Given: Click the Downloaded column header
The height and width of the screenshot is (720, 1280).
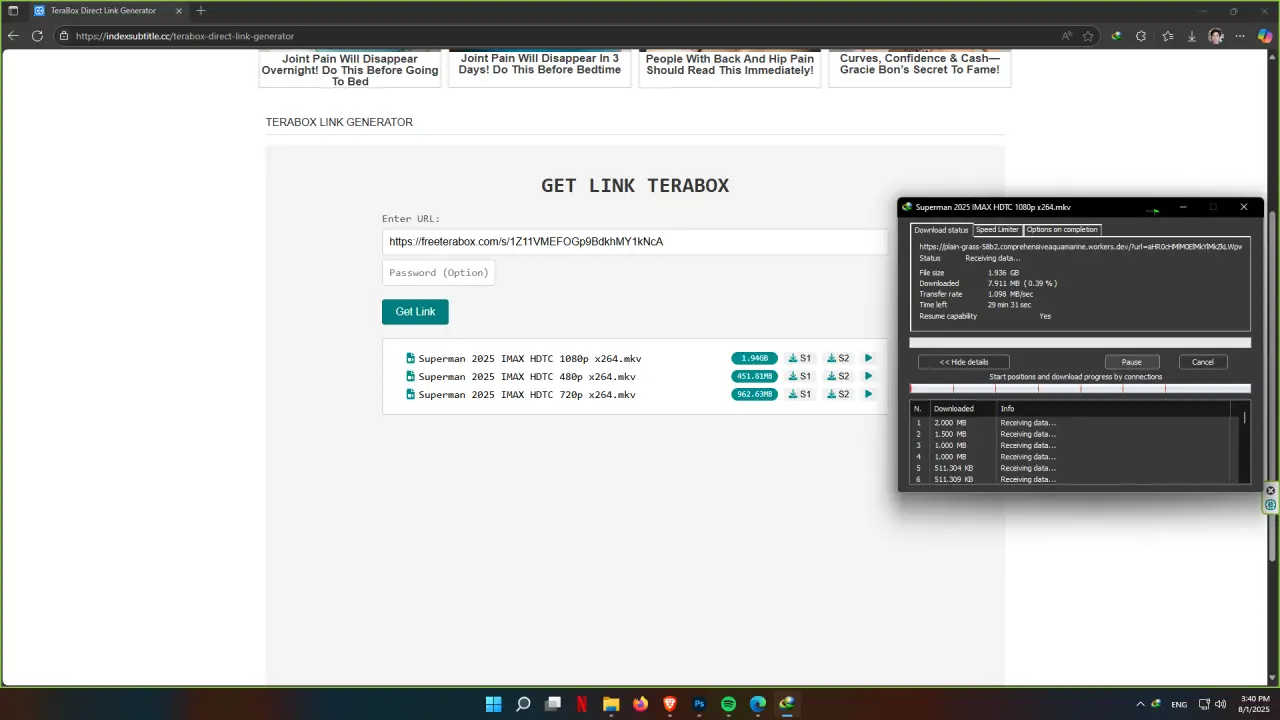Looking at the screenshot, I should [x=963, y=408].
